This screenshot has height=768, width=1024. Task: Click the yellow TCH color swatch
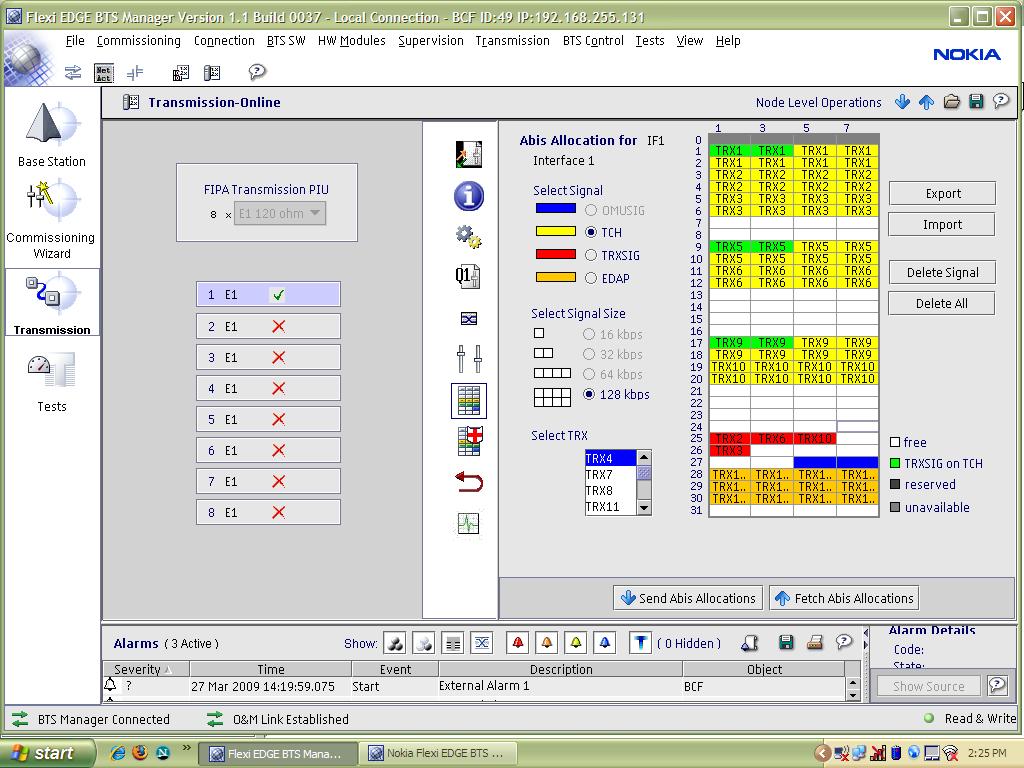coord(555,232)
